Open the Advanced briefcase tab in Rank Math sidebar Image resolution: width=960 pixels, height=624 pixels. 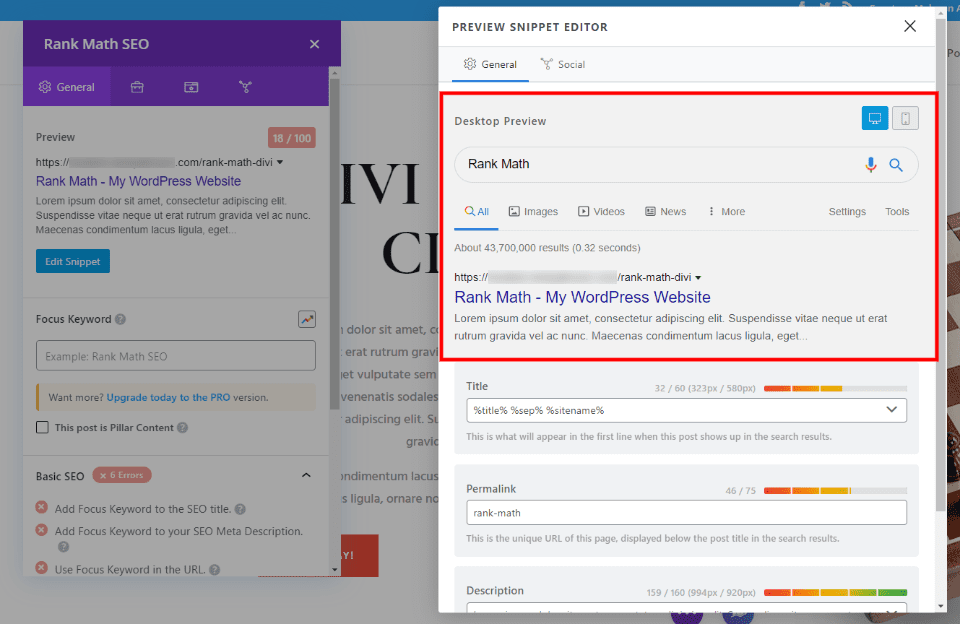(x=138, y=86)
